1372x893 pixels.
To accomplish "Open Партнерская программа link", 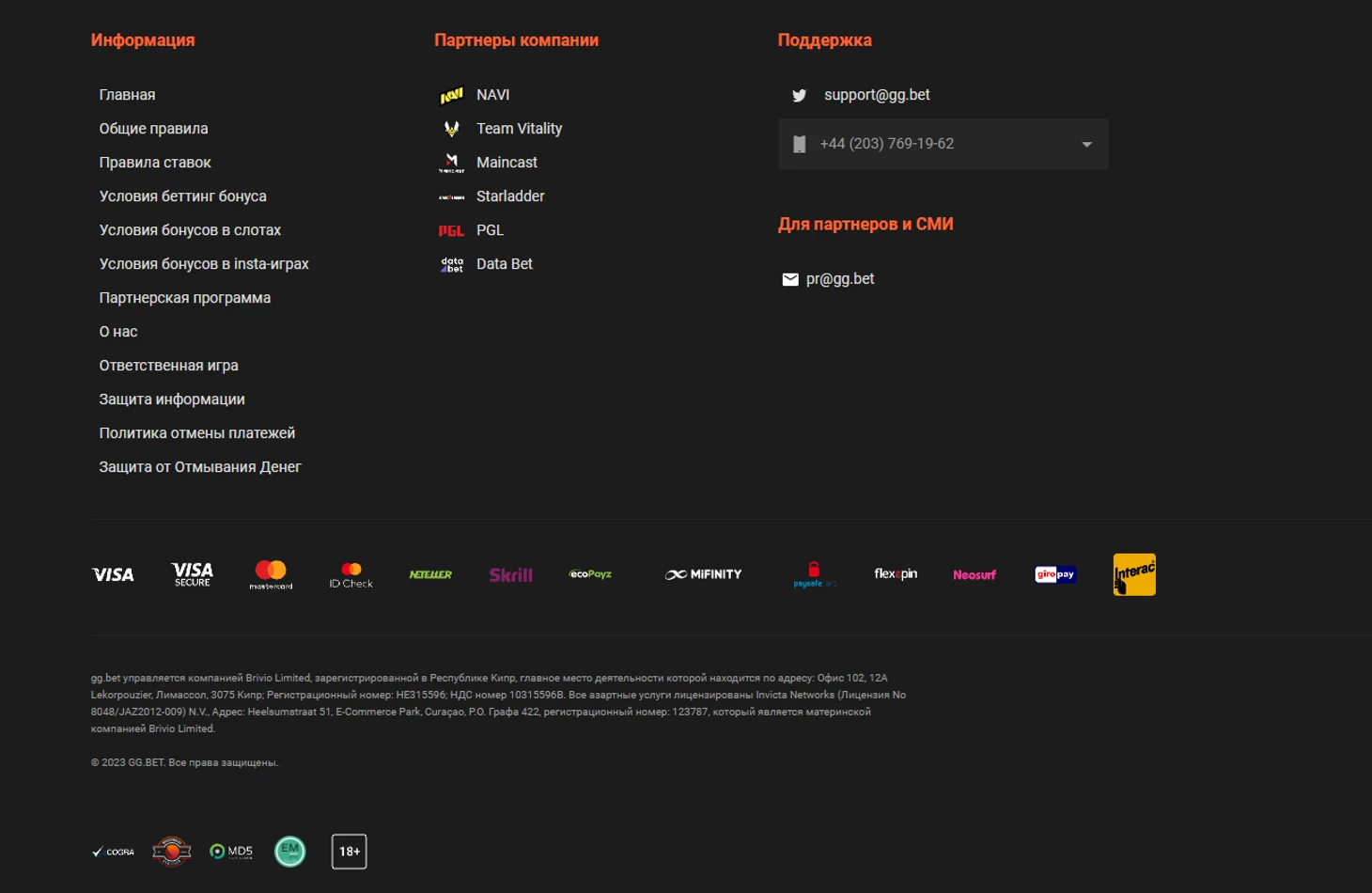I will (x=185, y=298).
